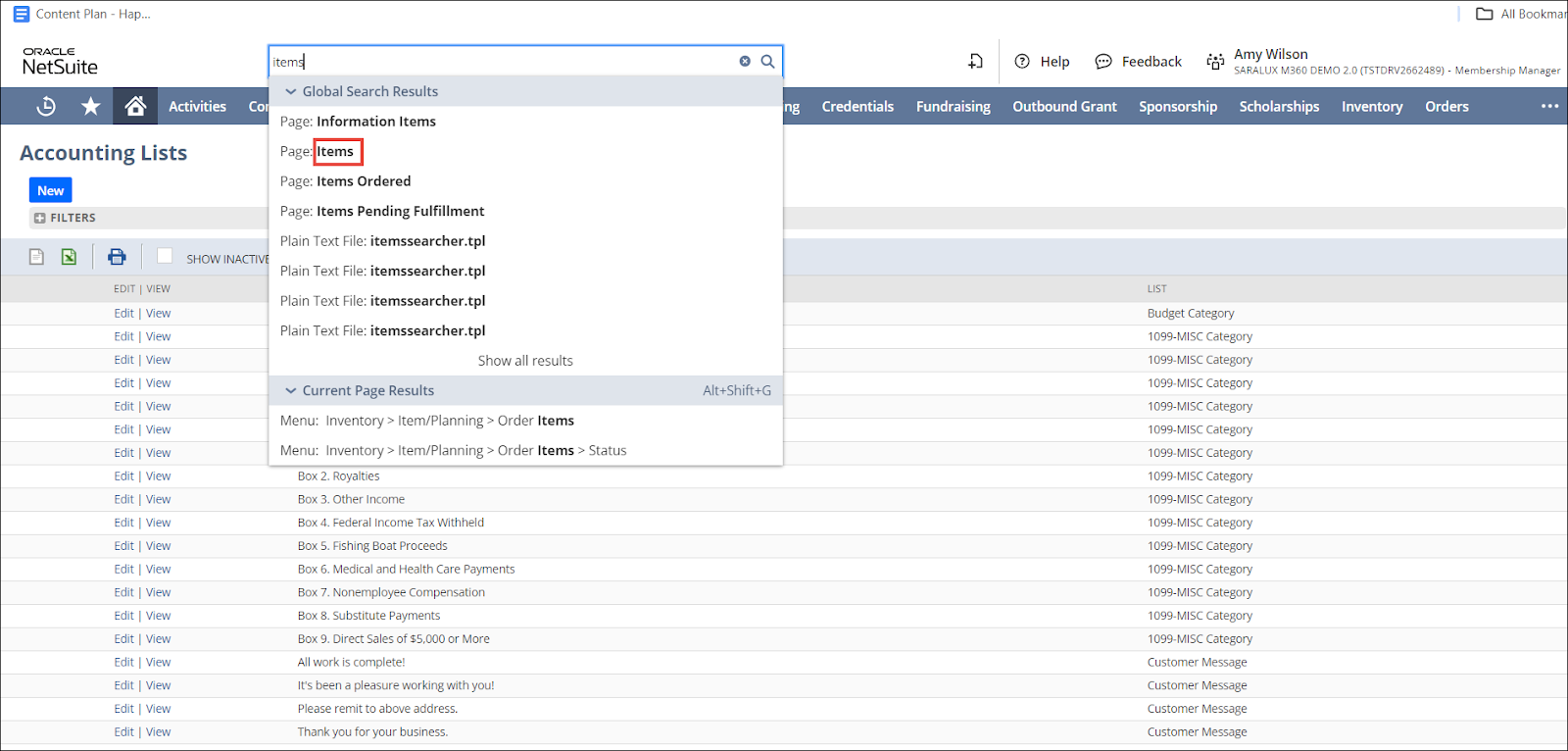Go to the Home icon
This screenshot has height=751, width=1568.
point(135,106)
